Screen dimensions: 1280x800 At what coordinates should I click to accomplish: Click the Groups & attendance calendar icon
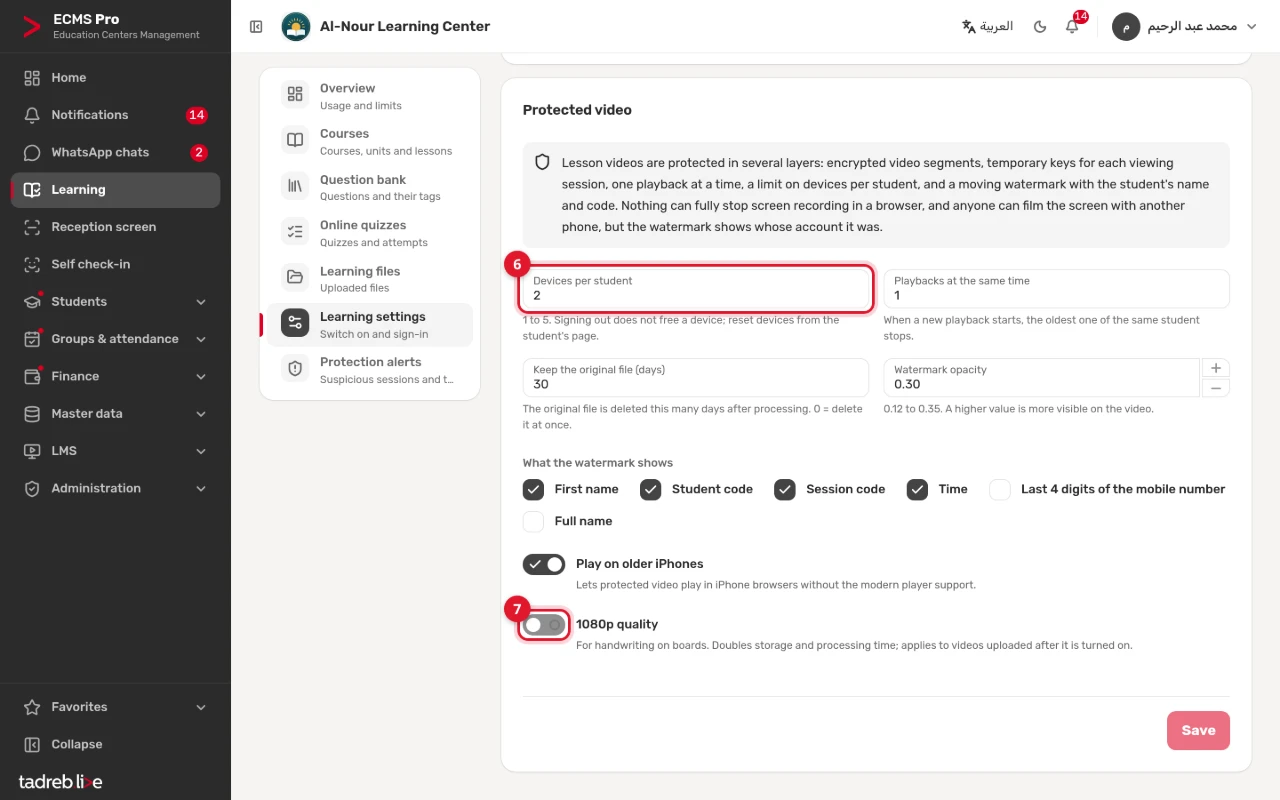(x=32, y=339)
